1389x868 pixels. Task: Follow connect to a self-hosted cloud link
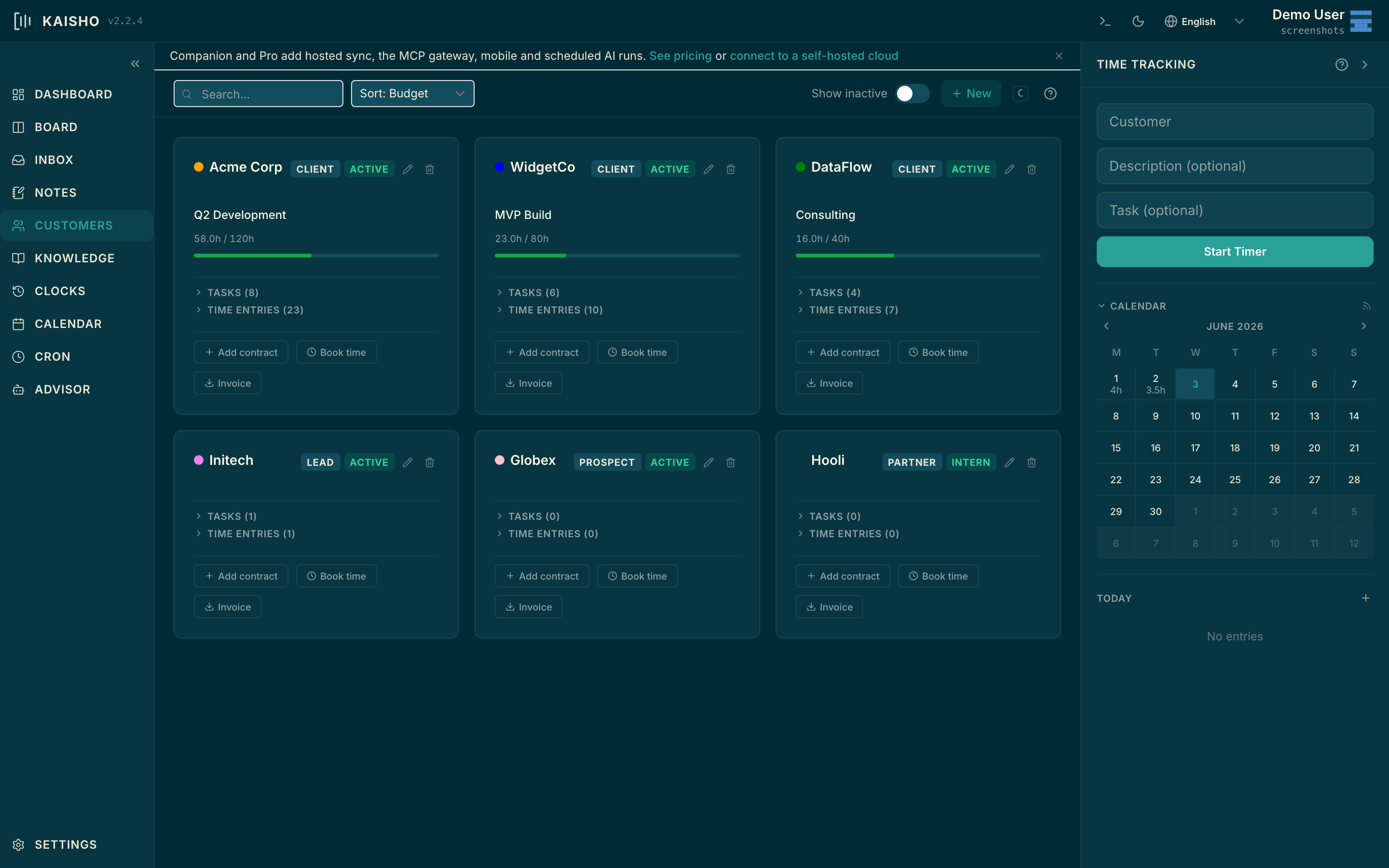[x=814, y=55]
